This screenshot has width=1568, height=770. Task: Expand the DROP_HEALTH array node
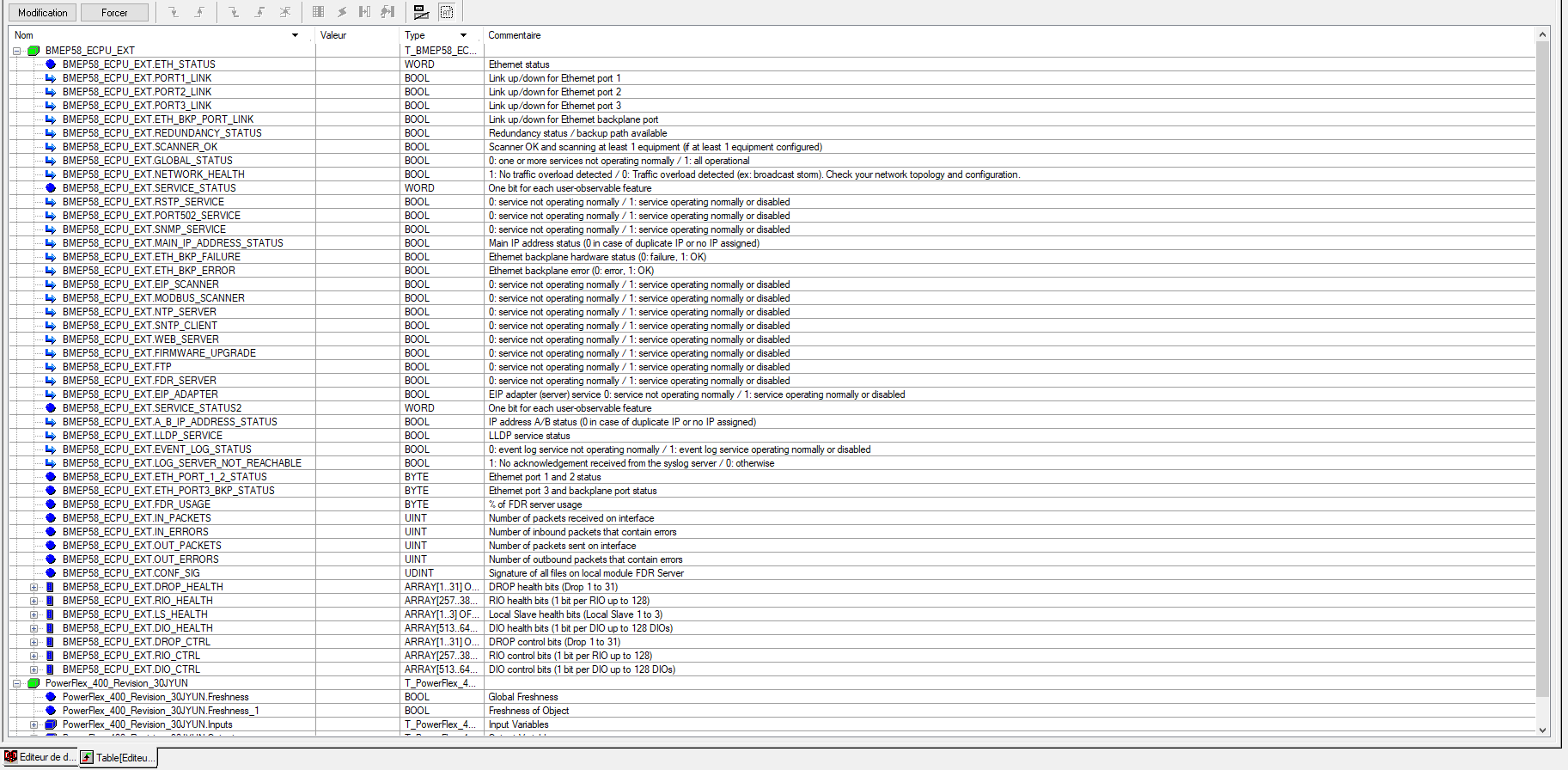(34, 587)
